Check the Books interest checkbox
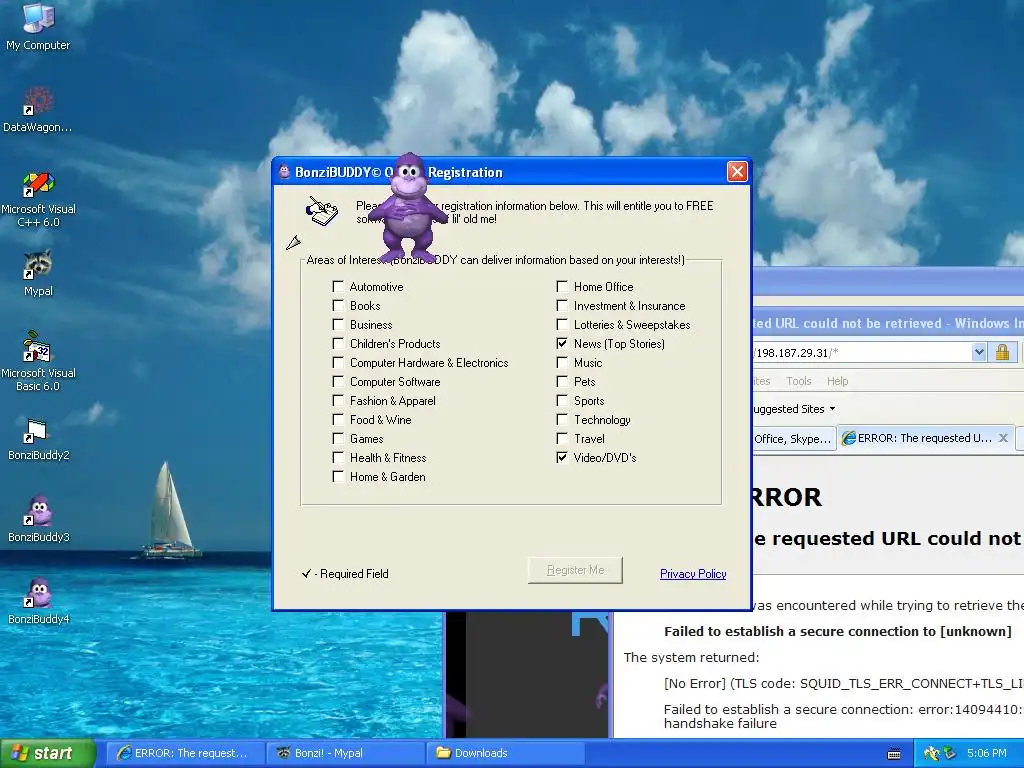Image resolution: width=1024 pixels, height=768 pixels. (338, 305)
